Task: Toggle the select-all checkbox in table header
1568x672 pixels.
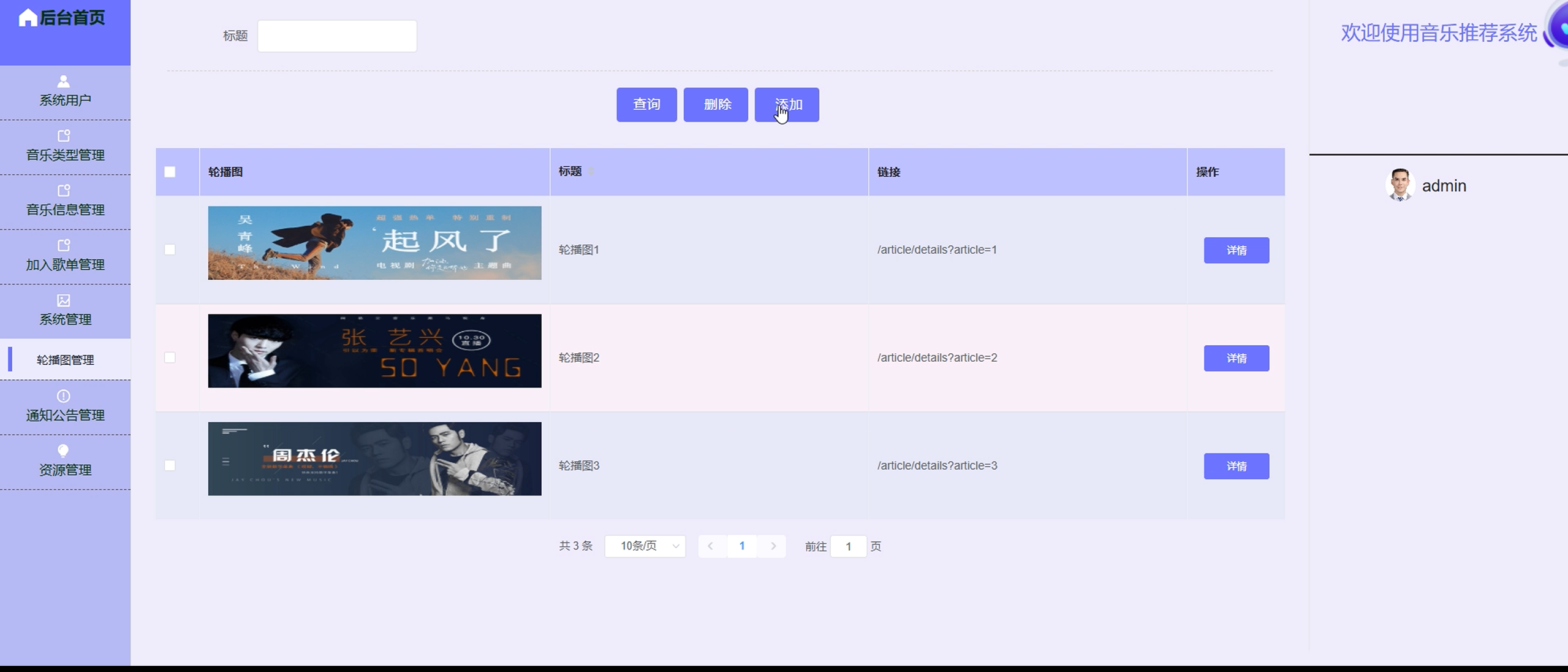Action: pos(170,172)
